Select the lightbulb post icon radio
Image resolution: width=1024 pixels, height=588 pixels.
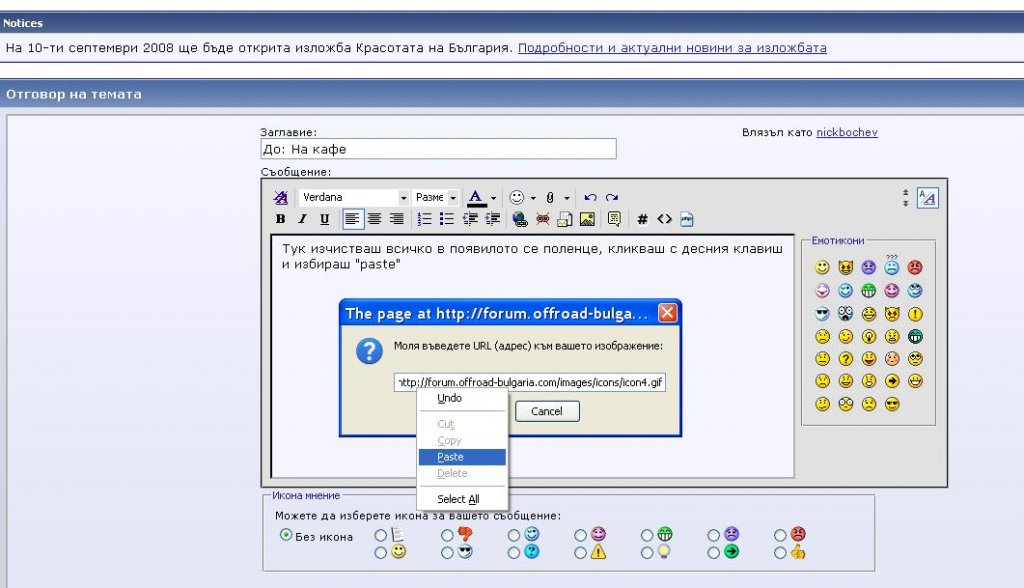(x=647, y=553)
